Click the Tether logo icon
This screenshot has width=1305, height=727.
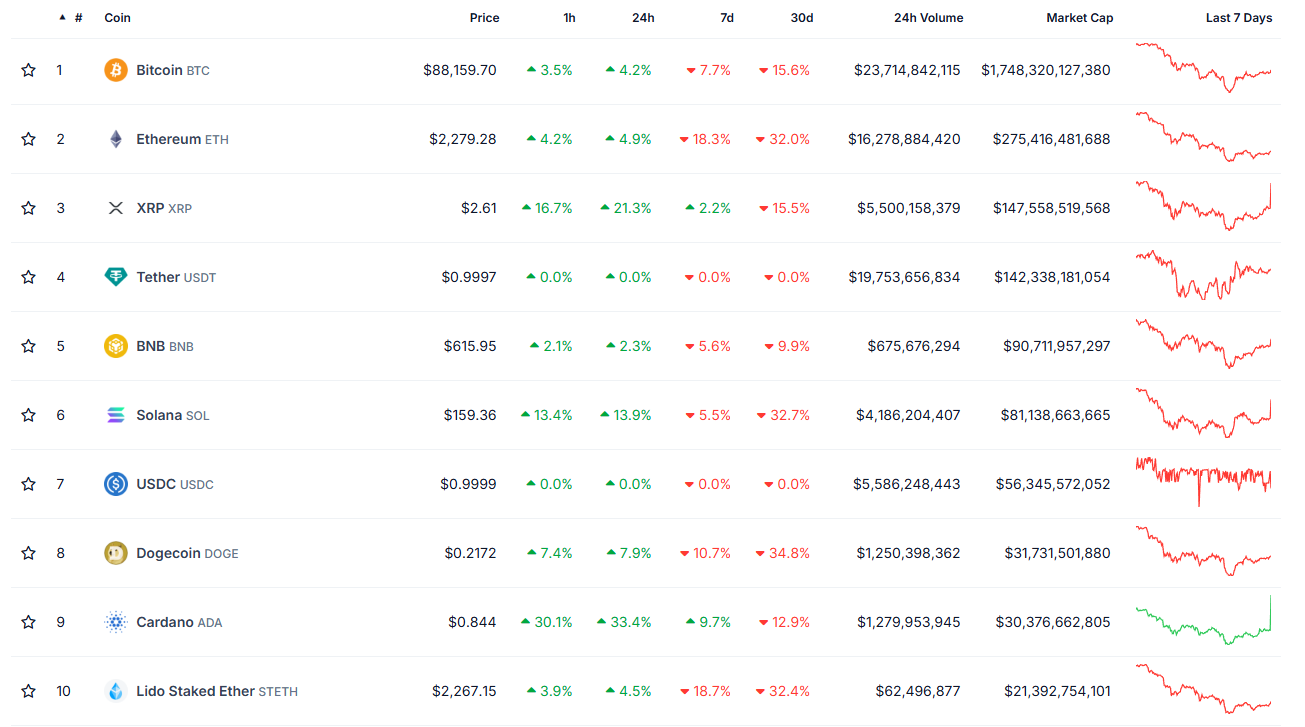(x=116, y=277)
